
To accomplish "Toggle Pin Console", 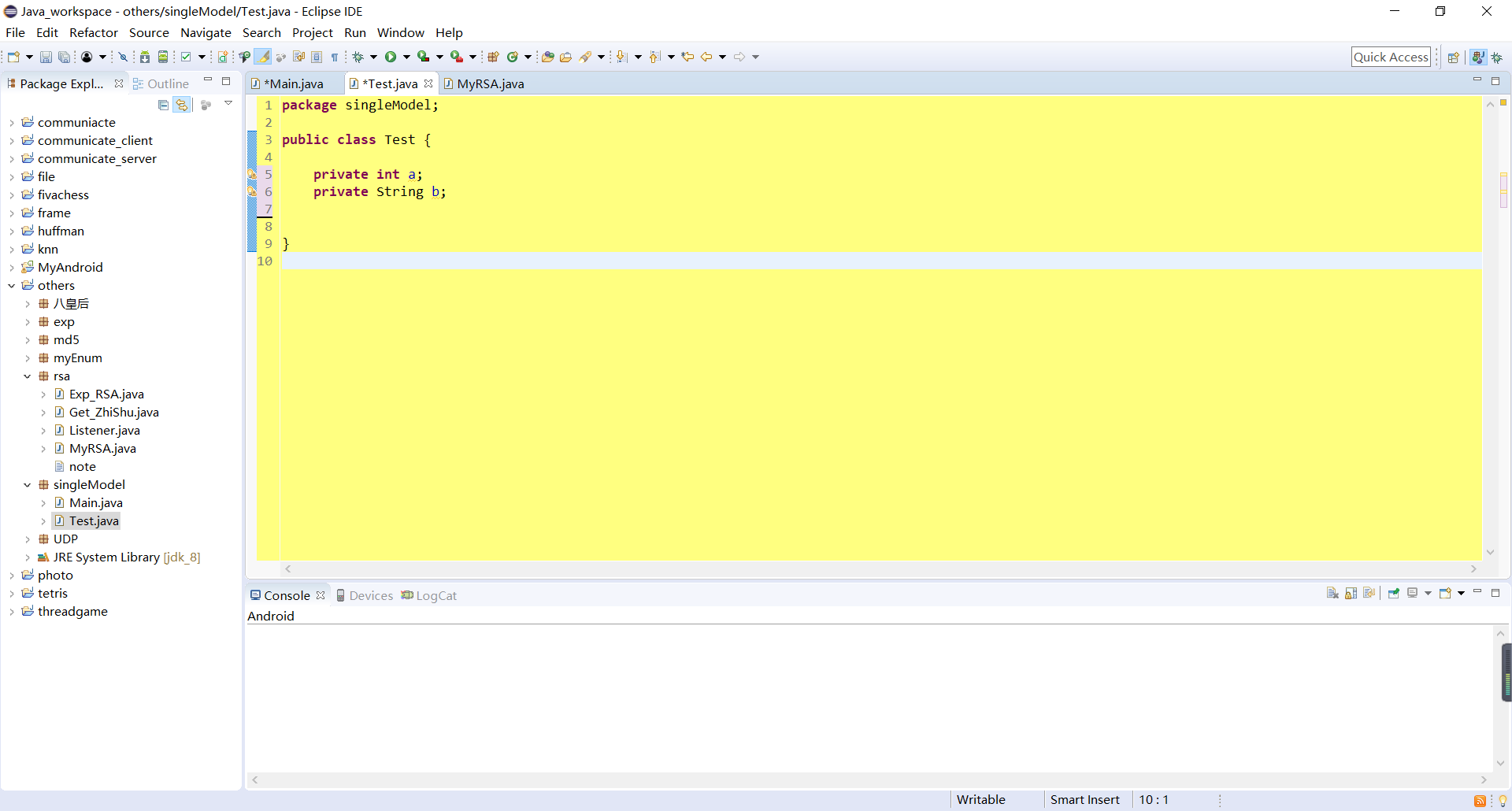I will [1393, 593].
